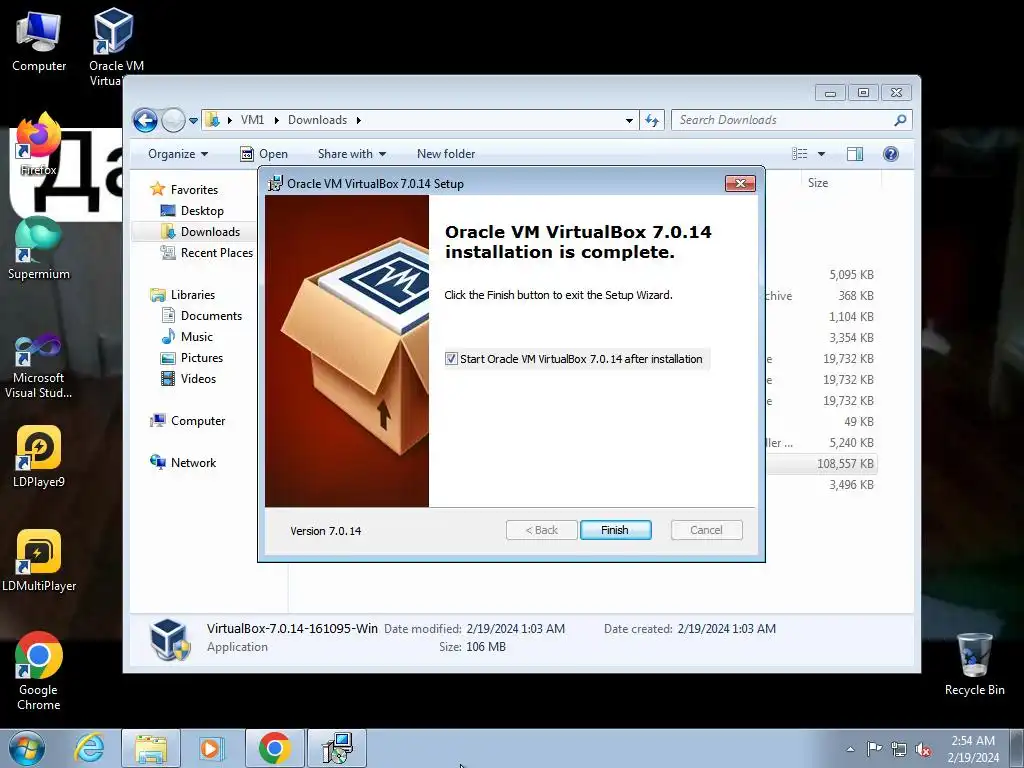1024x768 pixels.
Task: Select Network in the navigation pane
Action: point(193,463)
